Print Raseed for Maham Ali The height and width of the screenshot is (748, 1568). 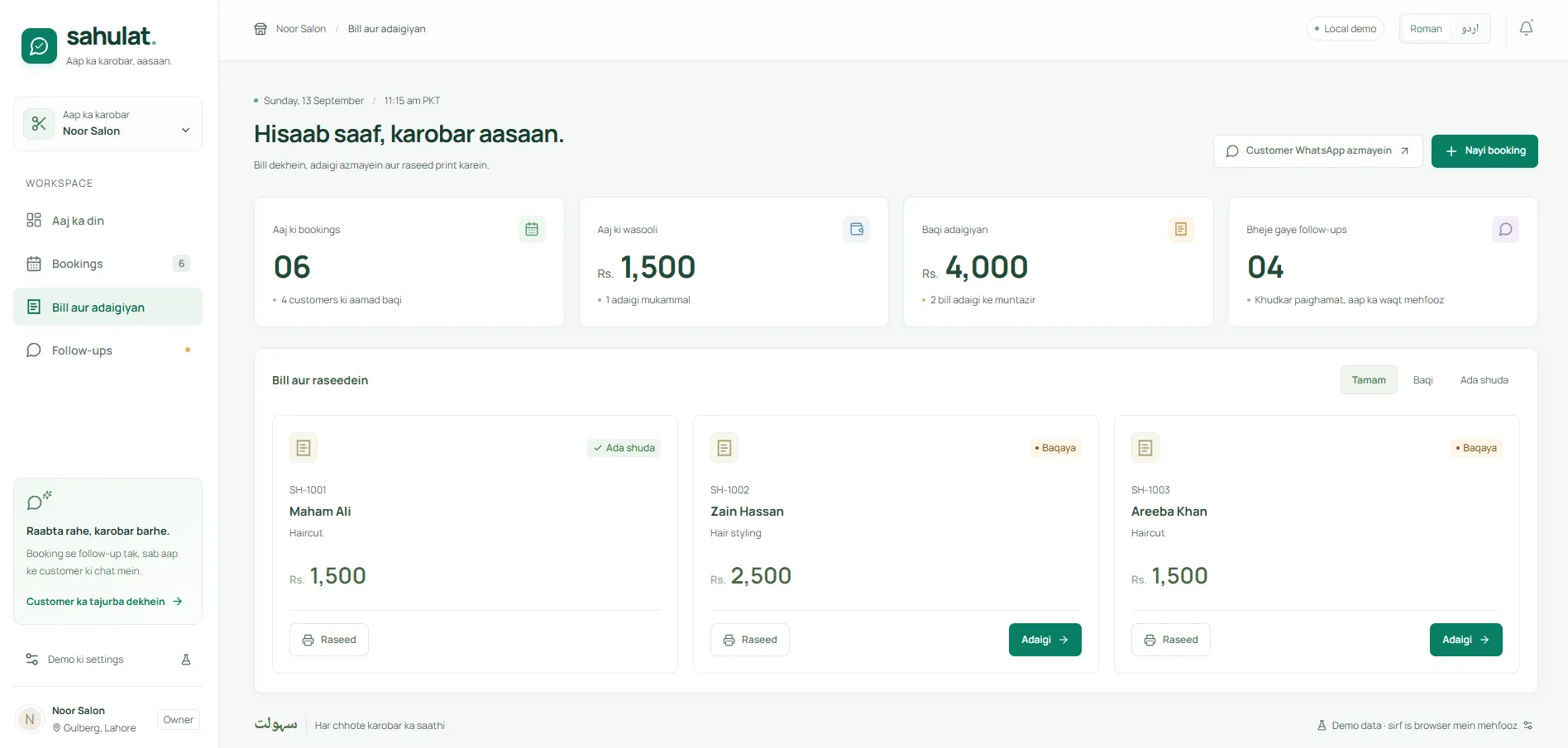329,640
